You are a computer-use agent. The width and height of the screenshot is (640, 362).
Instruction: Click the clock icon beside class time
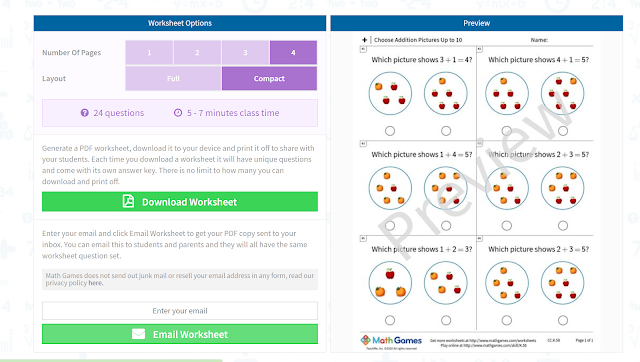178,113
